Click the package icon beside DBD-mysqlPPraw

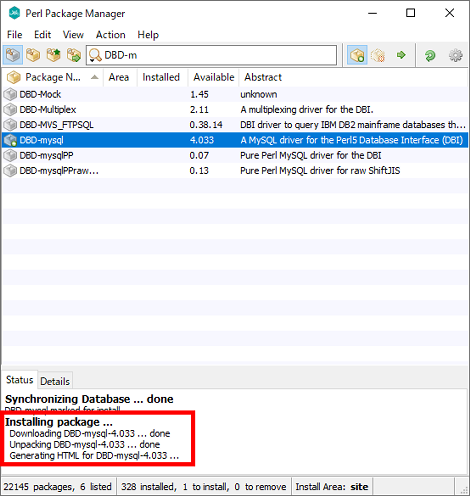(x=10, y=171)
